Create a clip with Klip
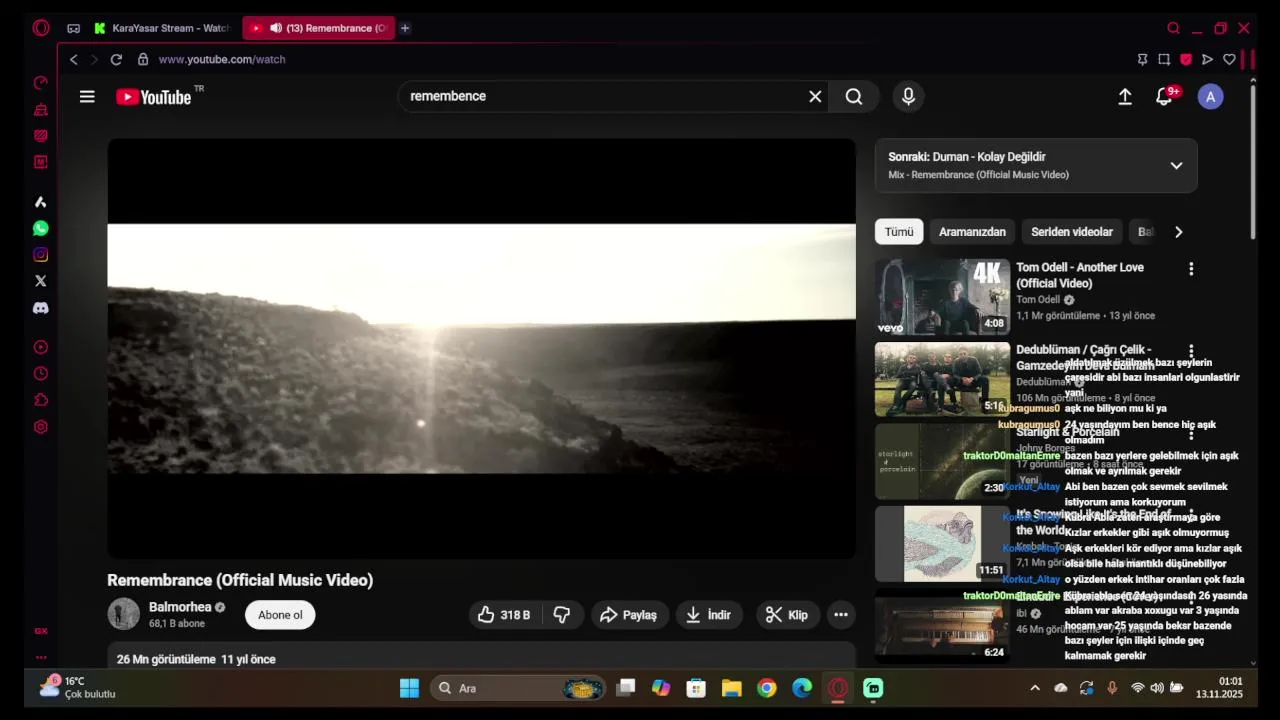Screen dimensions: 1280x720 [787, 615]
